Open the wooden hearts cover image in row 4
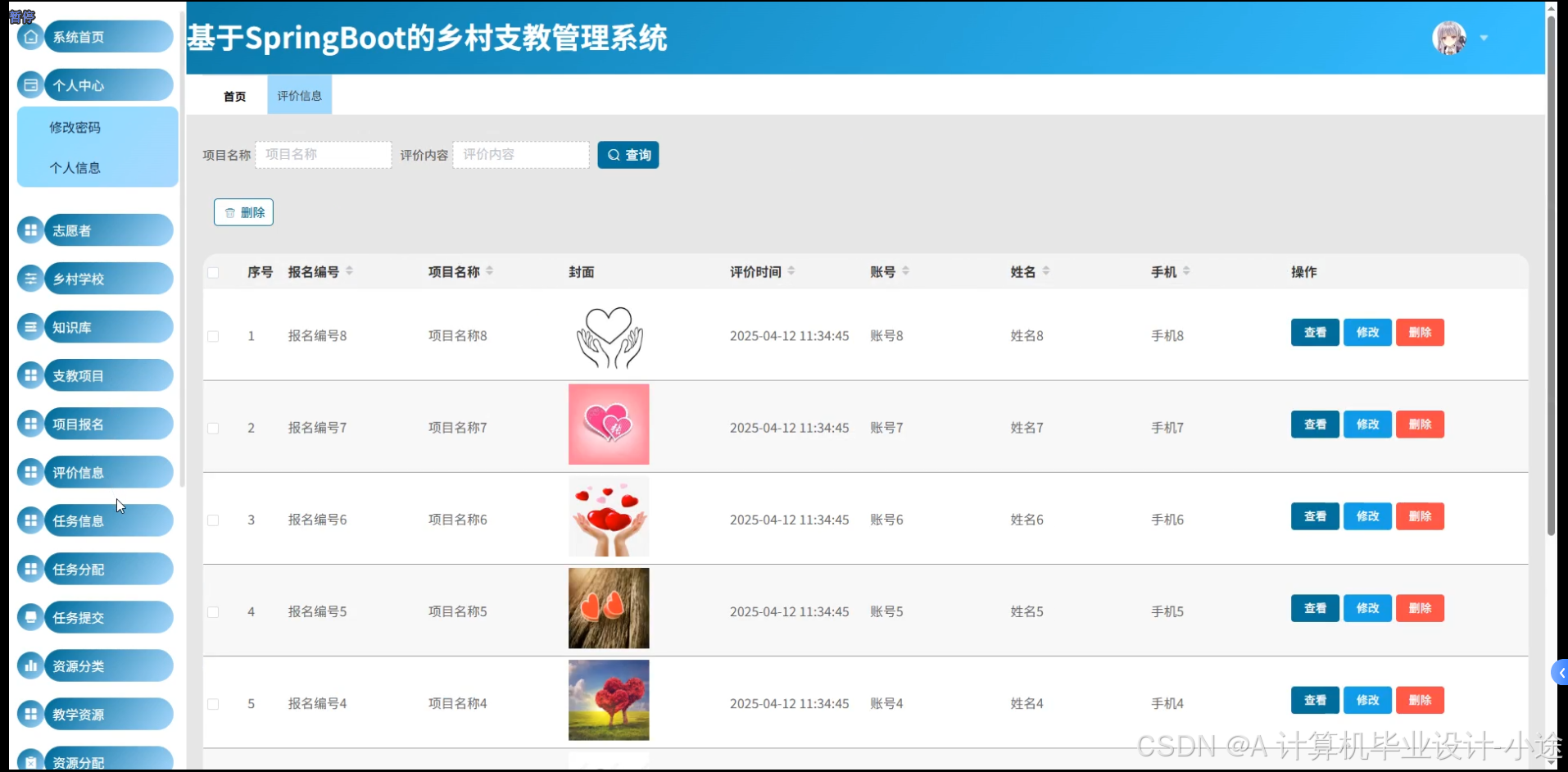The image size is (1568, 772). [x=609, y=608]
